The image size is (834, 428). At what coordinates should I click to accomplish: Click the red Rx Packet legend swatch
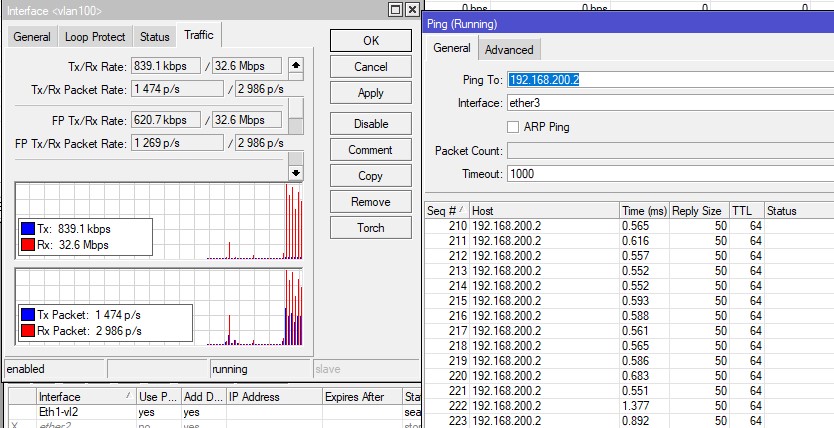[x=28, y=331]
